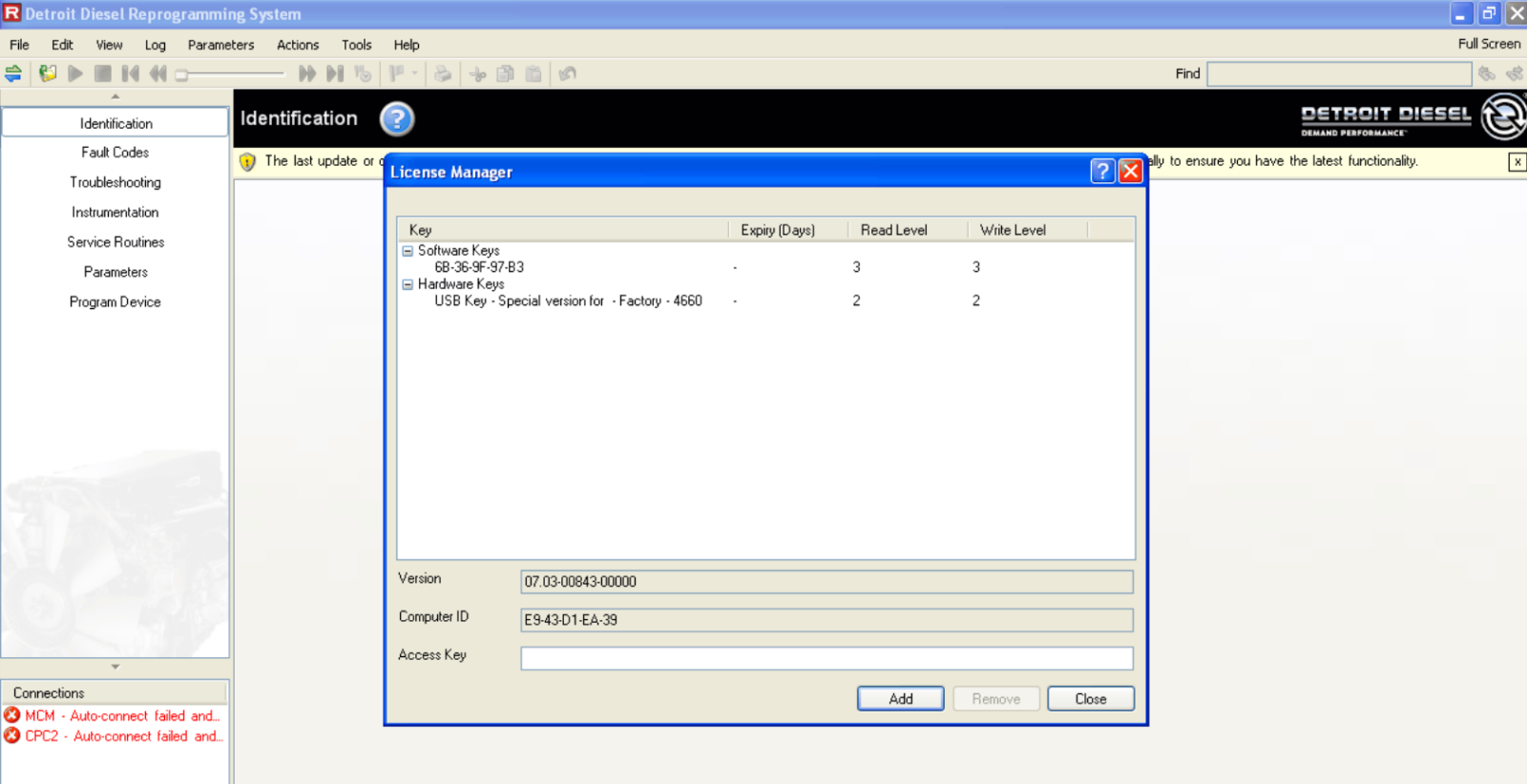The image size is (1527, 784).
Task: Open the View menu
Action: coord(109,45)
